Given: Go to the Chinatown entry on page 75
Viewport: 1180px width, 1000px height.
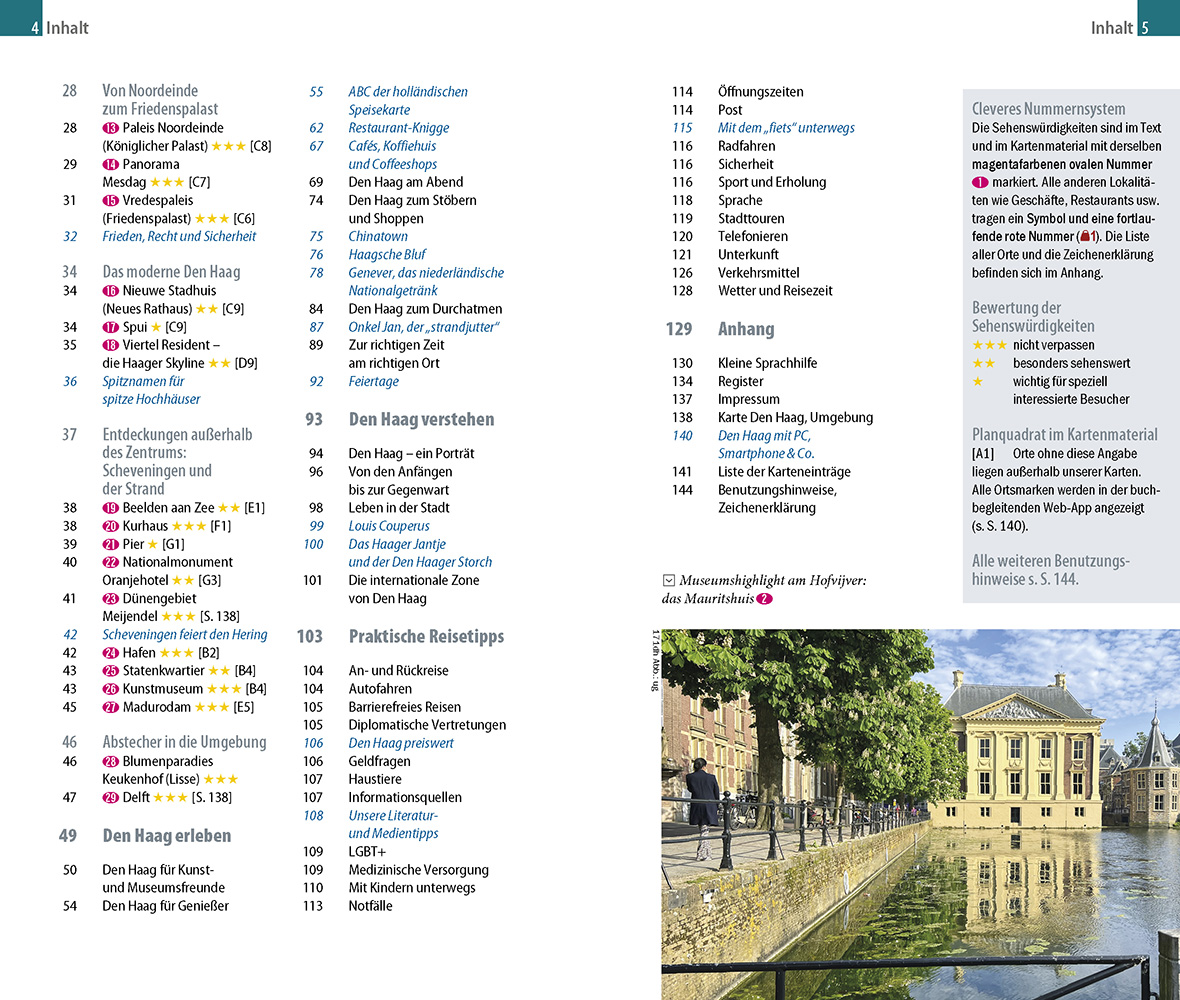Looking at the screenshot, I should (x=378, y=237).
